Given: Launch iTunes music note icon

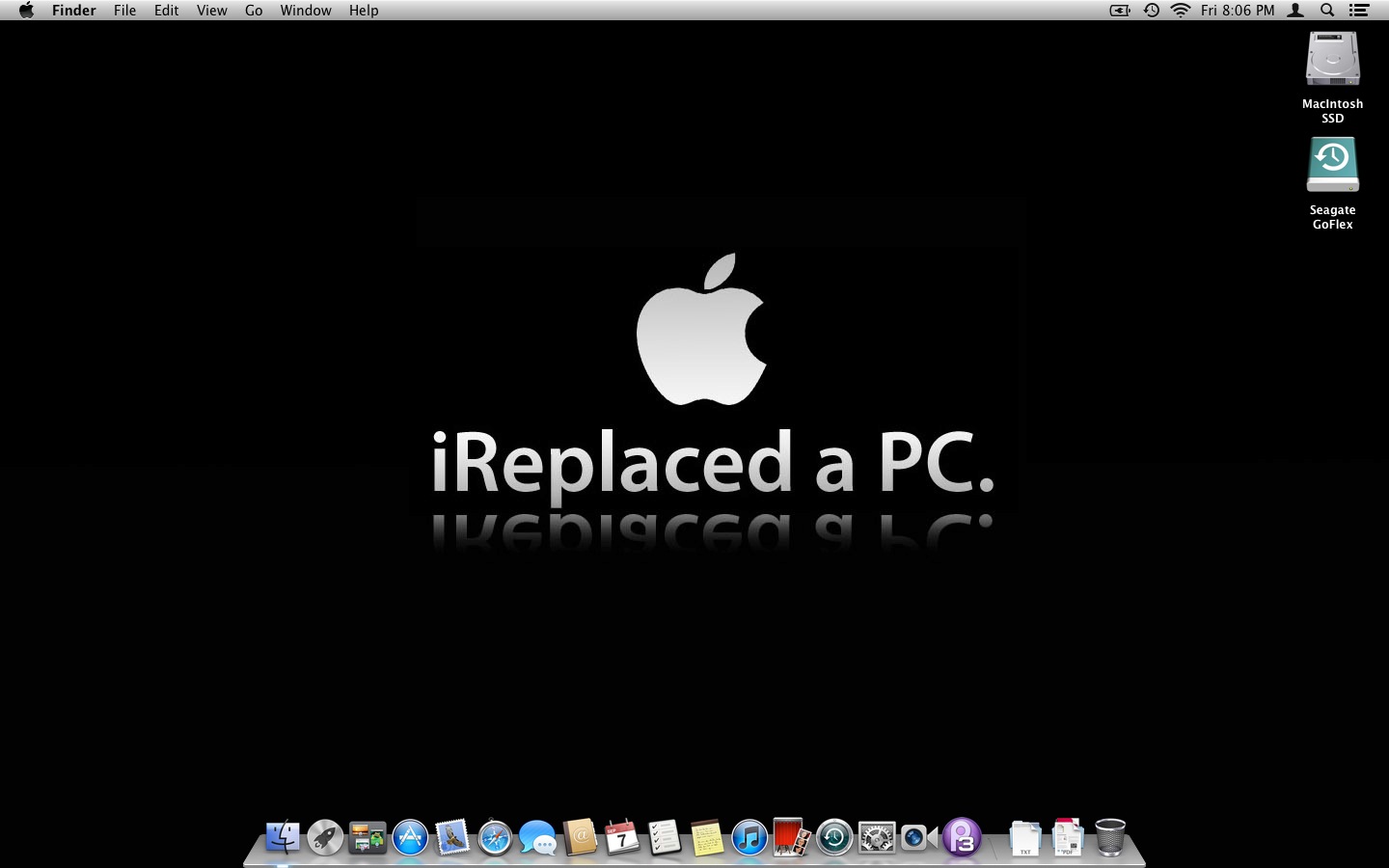Looking at the screenshot, I should click(749, 837).
